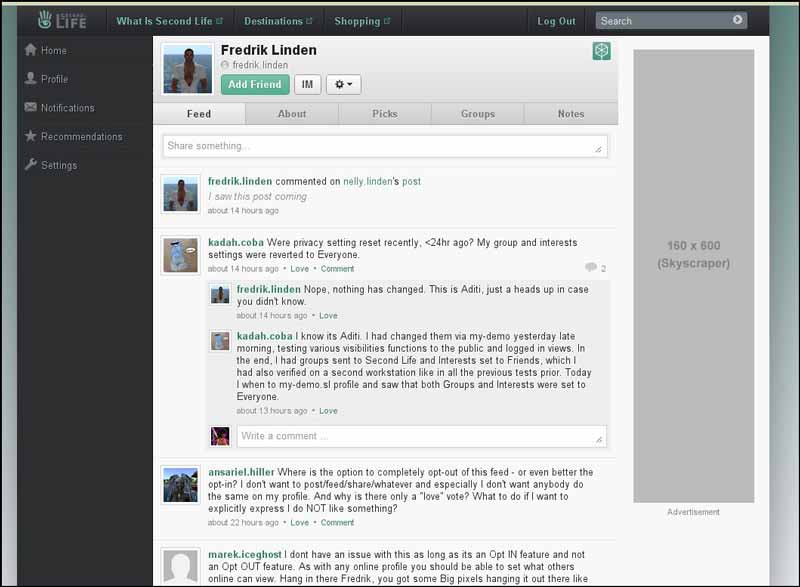The height and width of the screenshot is (587, 800).
Task: Click the green cube icon in profile header
Action: [601, 51]
